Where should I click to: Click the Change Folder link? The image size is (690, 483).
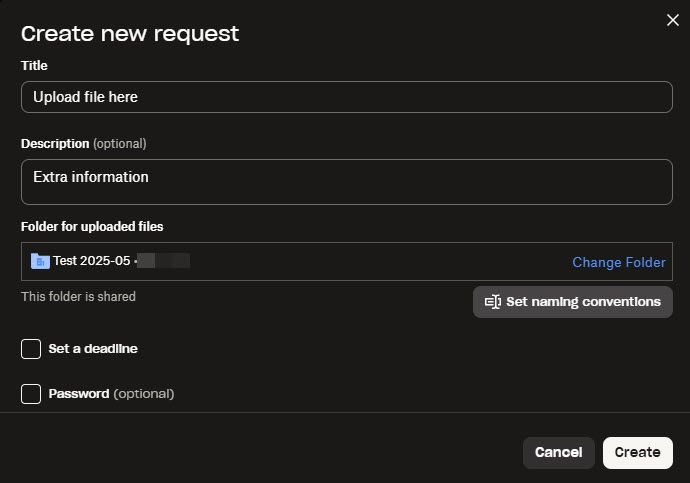point(618,262)
